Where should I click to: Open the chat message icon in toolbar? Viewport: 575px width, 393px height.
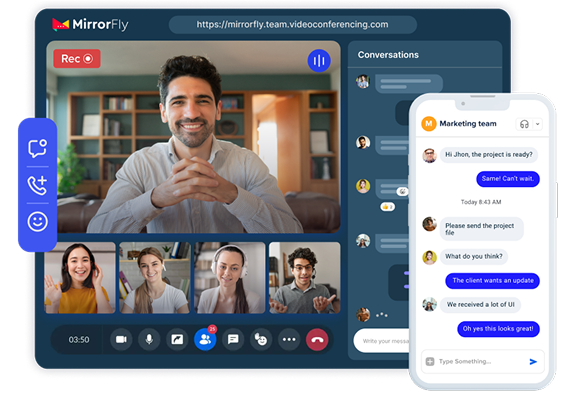[x=233, y=339]
